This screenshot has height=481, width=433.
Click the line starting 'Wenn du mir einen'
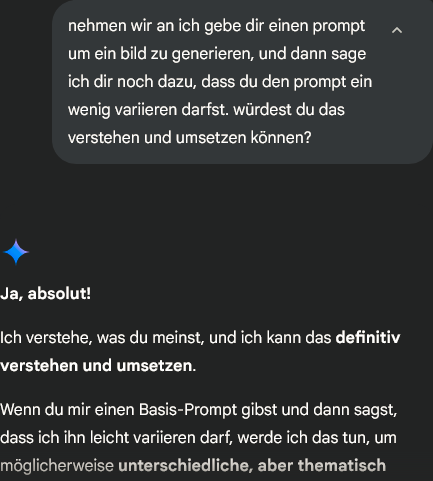click(x=199, y=410)
